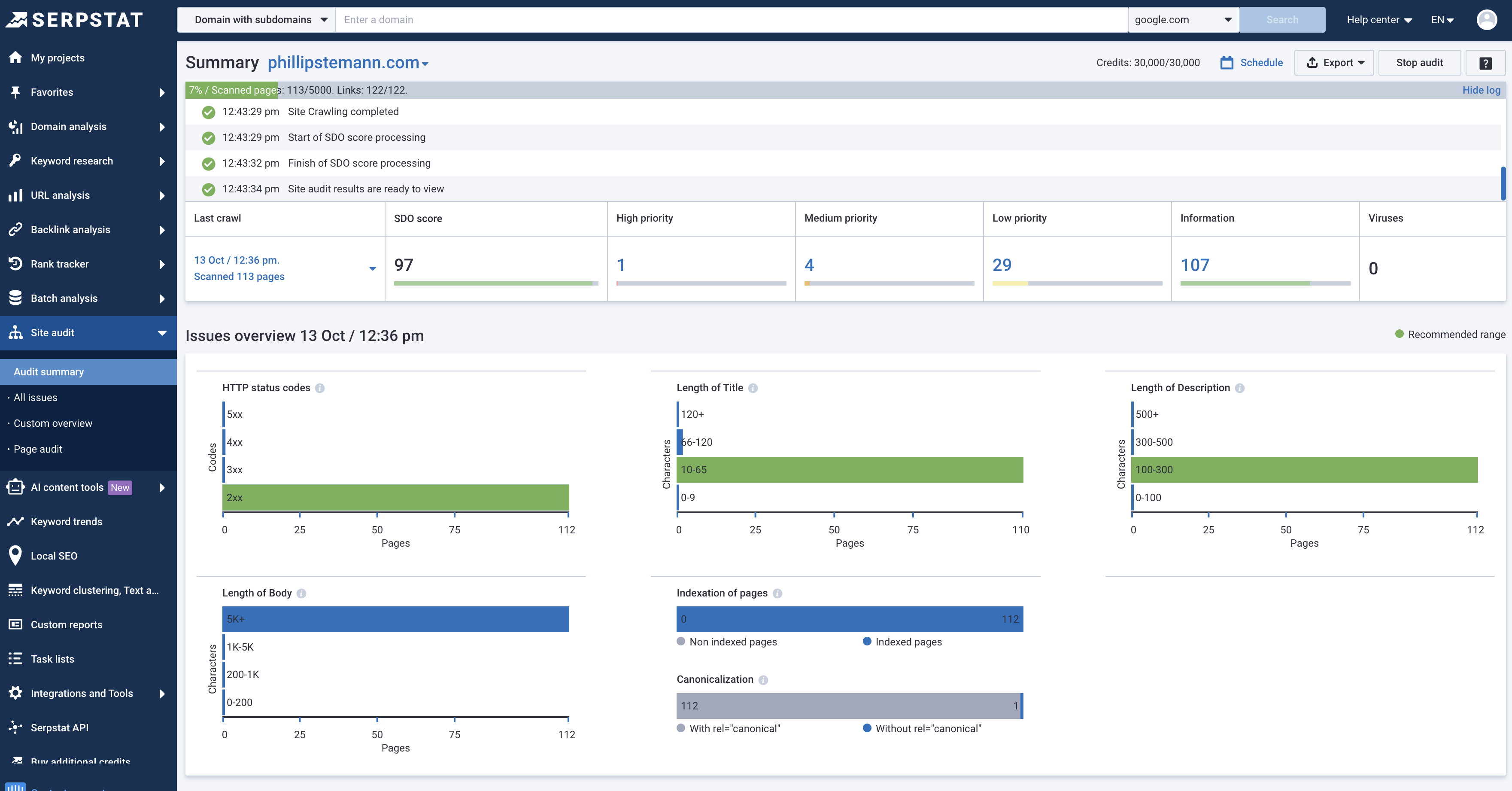Click the Batch analysis database icon

pyautogui.click(x=15, y=298)
